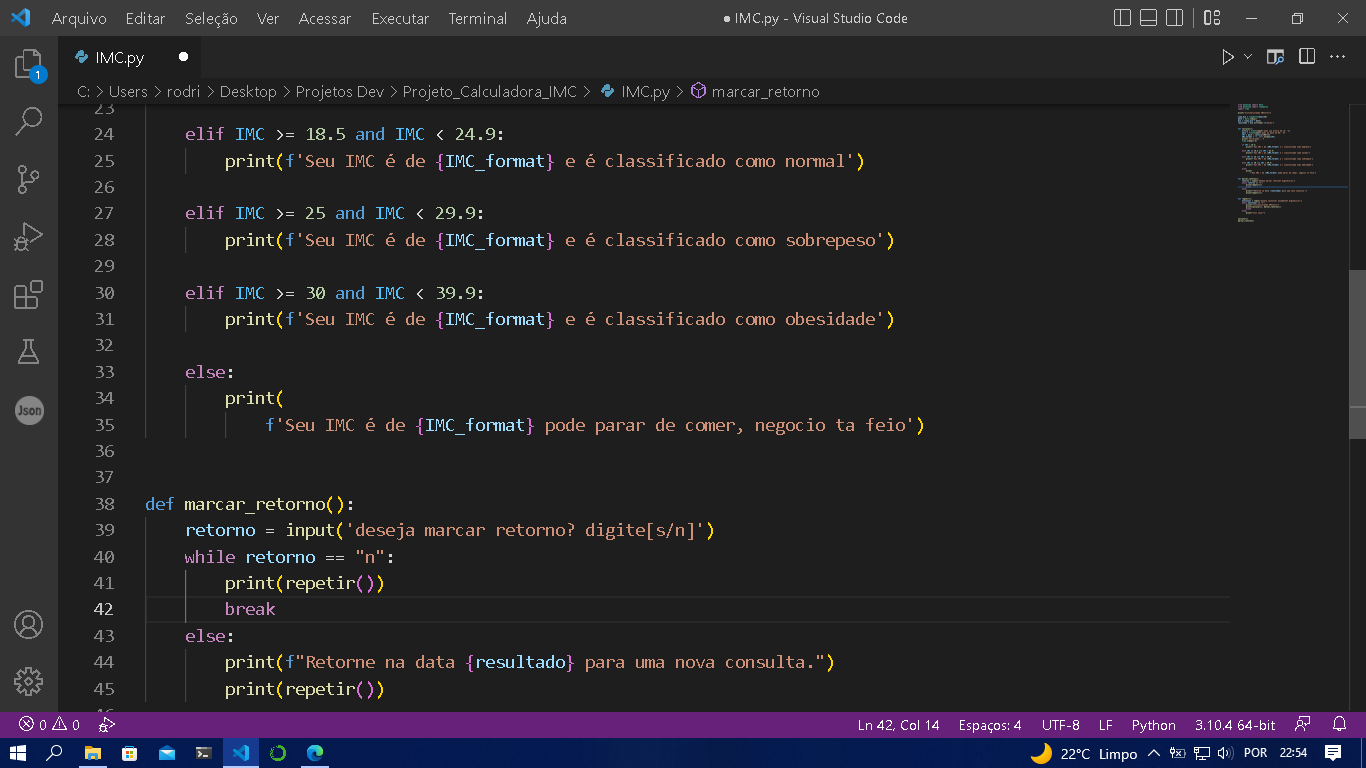Open the Executar menu
The image size is (1366, 768).
(x=400, y=18)
